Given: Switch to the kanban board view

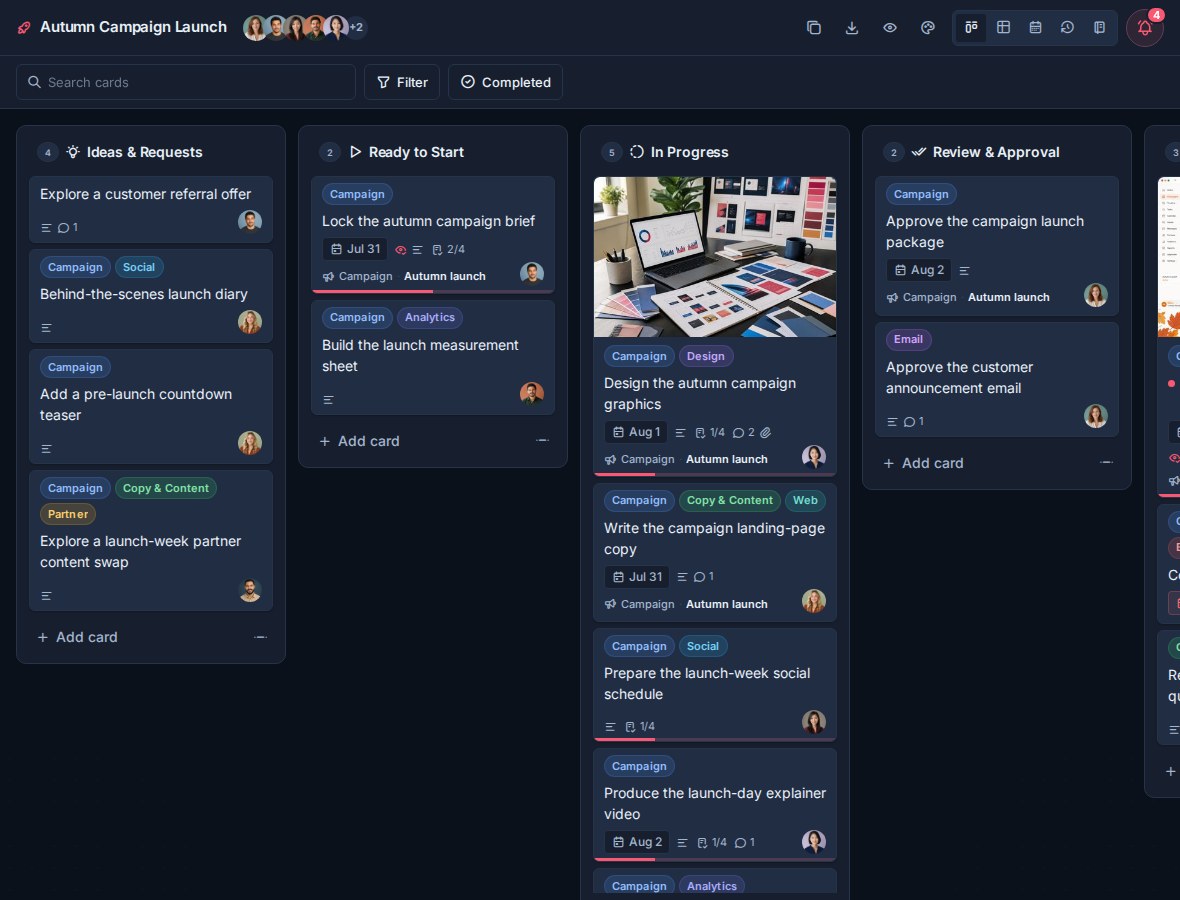Looking at the screenshot, I should point(972,27).
